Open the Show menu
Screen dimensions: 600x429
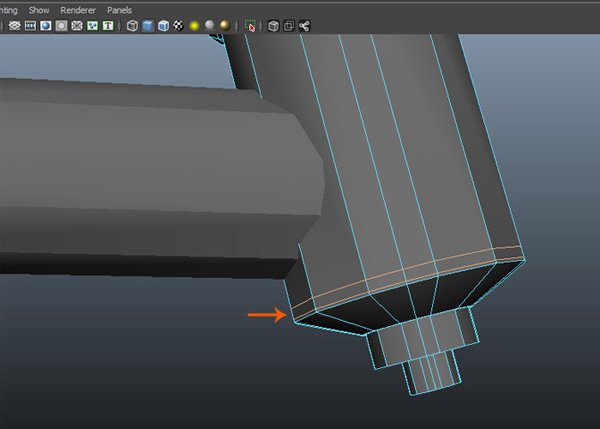(39, 10)
